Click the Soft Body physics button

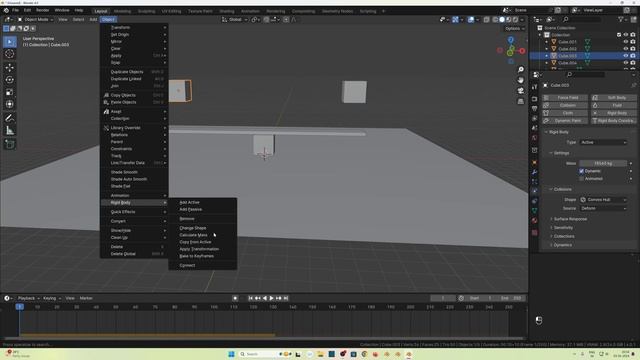tap(613, 98)
